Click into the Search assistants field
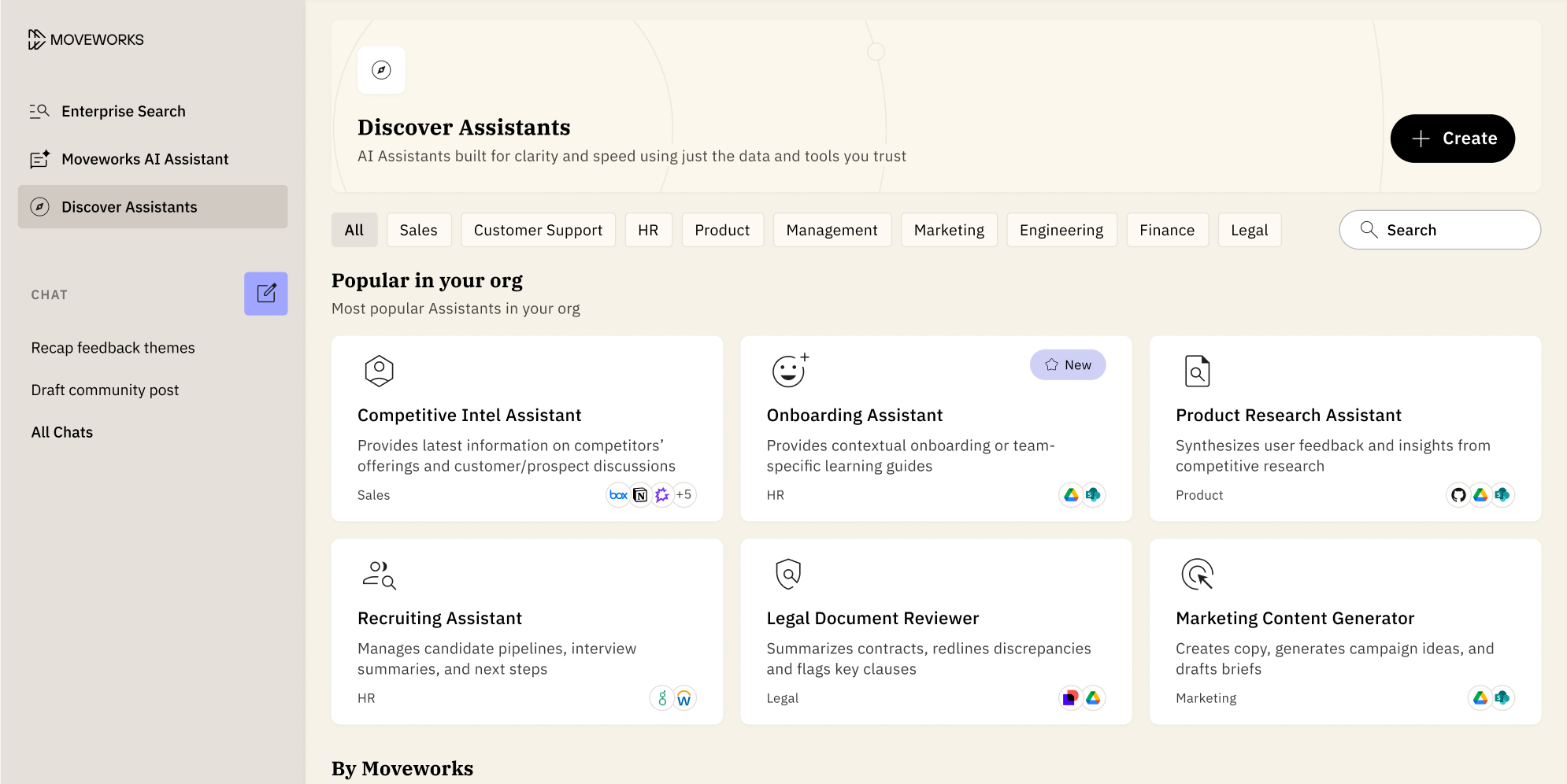Viewport: 1567px width, 784px height. click(x=1449, y=230)
